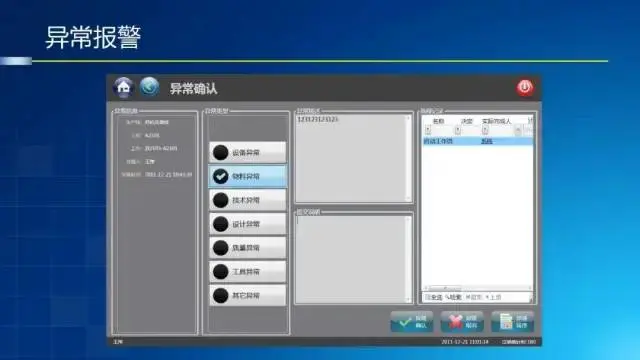The width and height of the screenshot is (640, 360).
Task: Click into the empty lower description textbox
Action: [353, 259]
